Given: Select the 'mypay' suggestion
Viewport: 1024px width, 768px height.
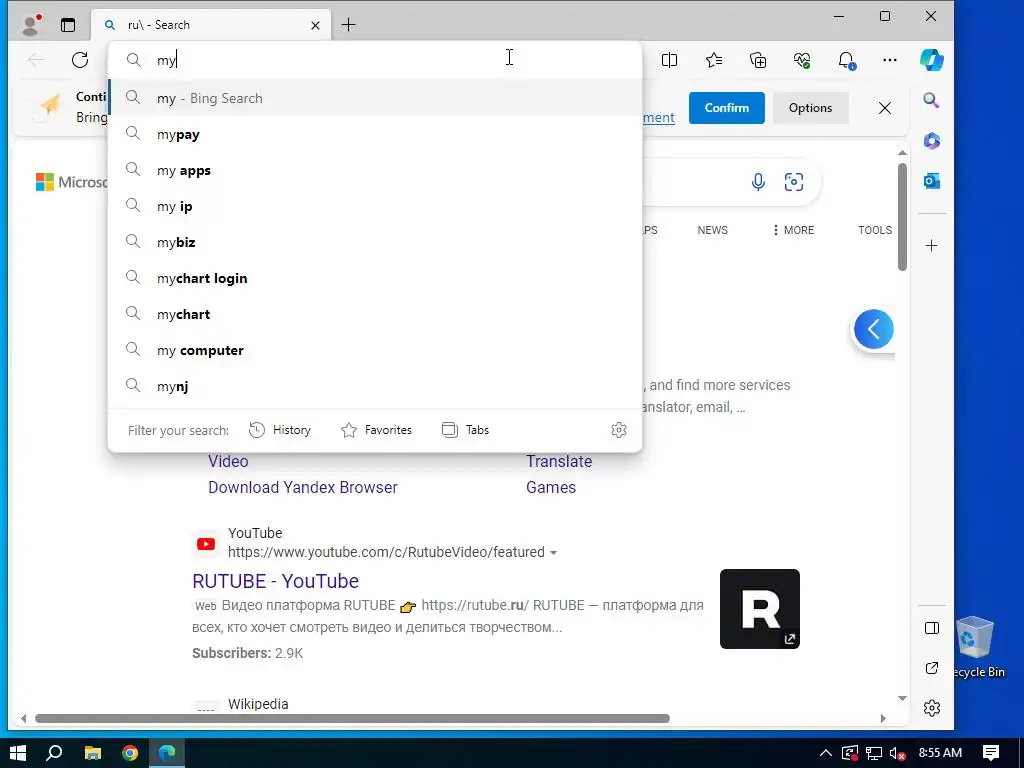Looking at the screenshot, I should point(375,135).
